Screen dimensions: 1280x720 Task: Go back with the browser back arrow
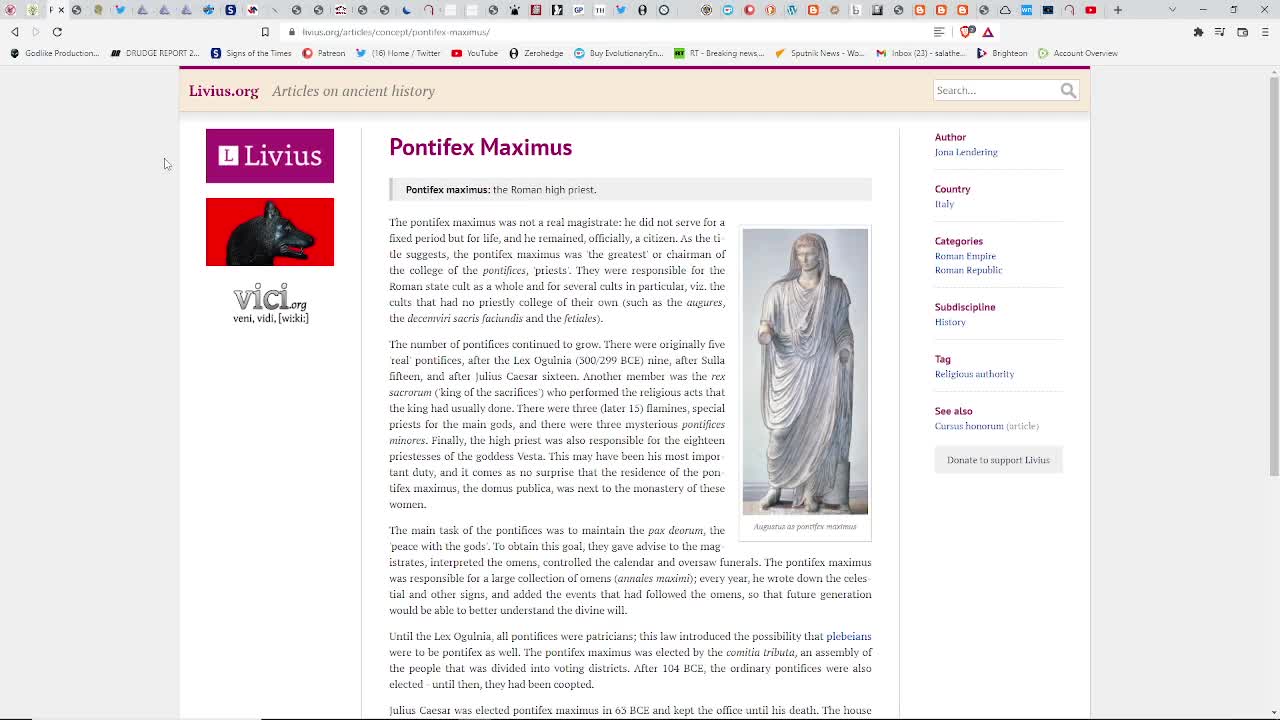point(14,32)
